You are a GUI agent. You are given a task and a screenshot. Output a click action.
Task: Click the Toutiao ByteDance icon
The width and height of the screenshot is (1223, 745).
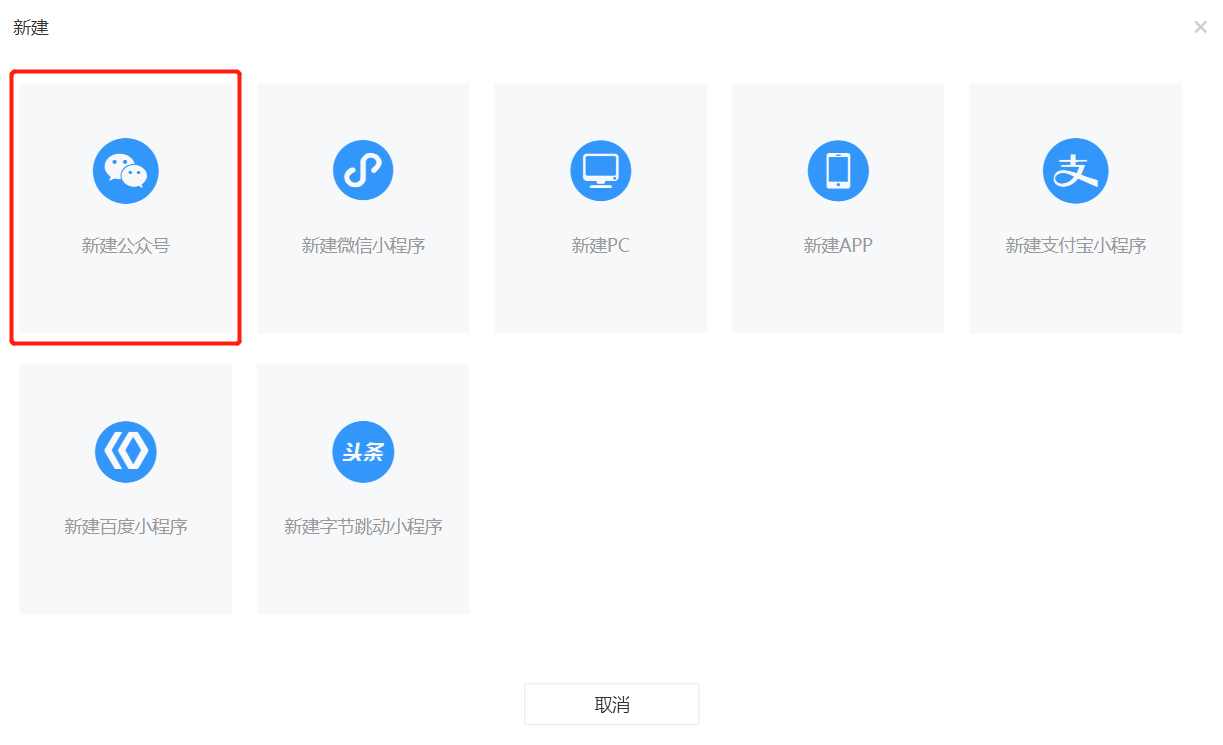[x=363, y=452]
